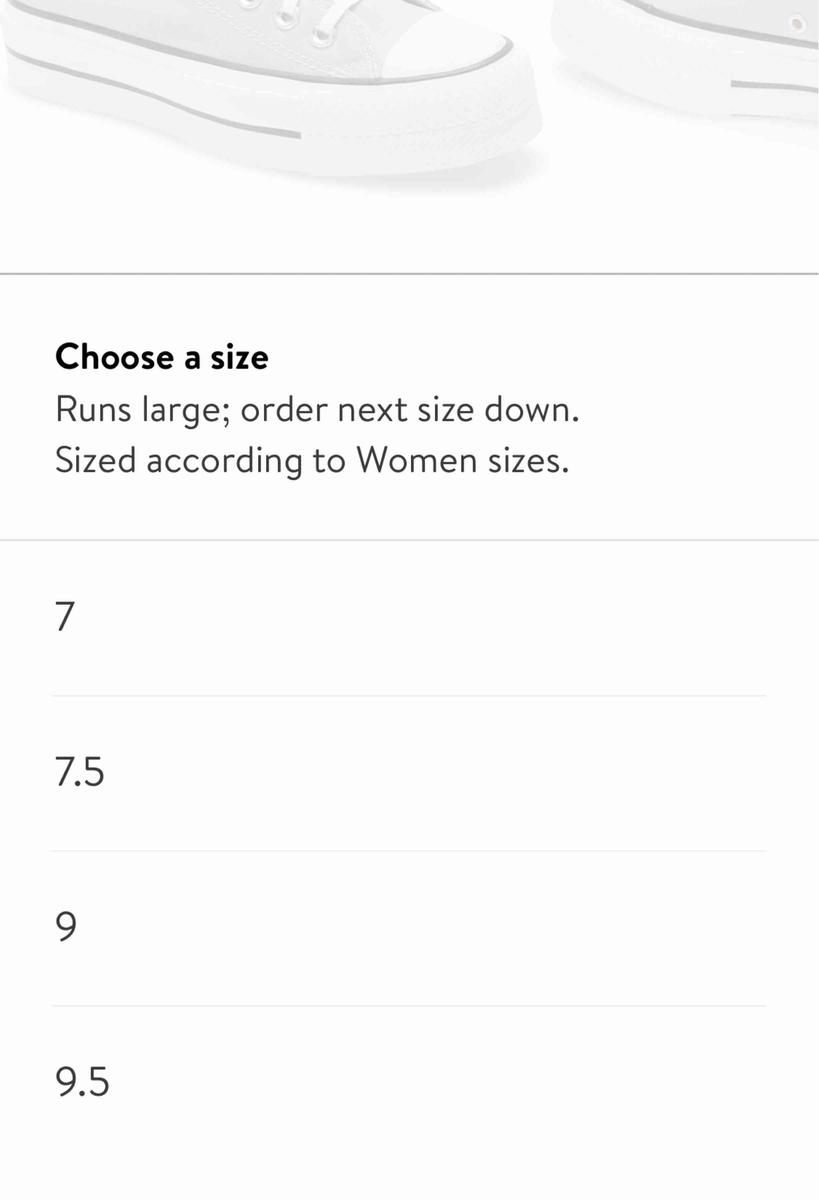Select size 9.5 row
The height and width of the screenshot is (1200, 819).
tap(82, 1082)
